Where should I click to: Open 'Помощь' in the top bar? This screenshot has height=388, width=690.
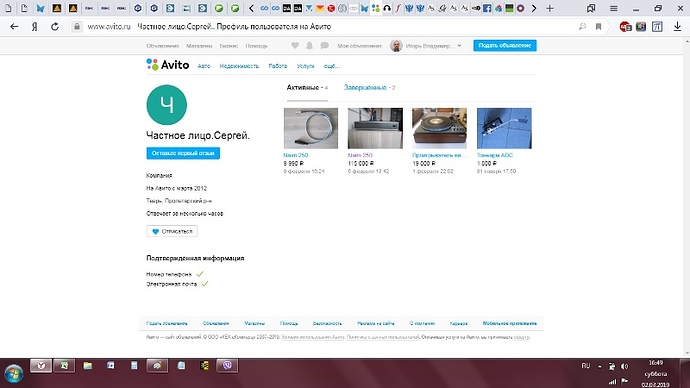pyautogui.click(x=256, y=46)
